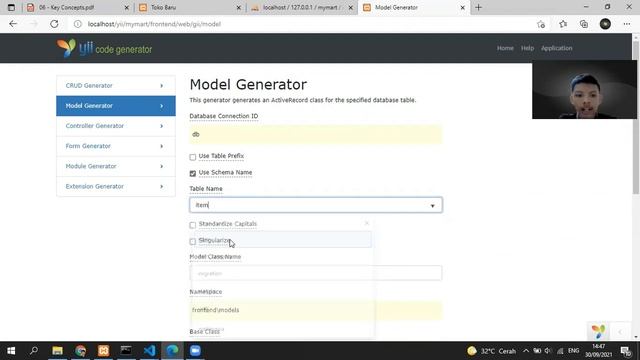Viewport: 640px width, 360px height.
Task: Open XAMPP from the taskbar
Action: coord(103,351)
